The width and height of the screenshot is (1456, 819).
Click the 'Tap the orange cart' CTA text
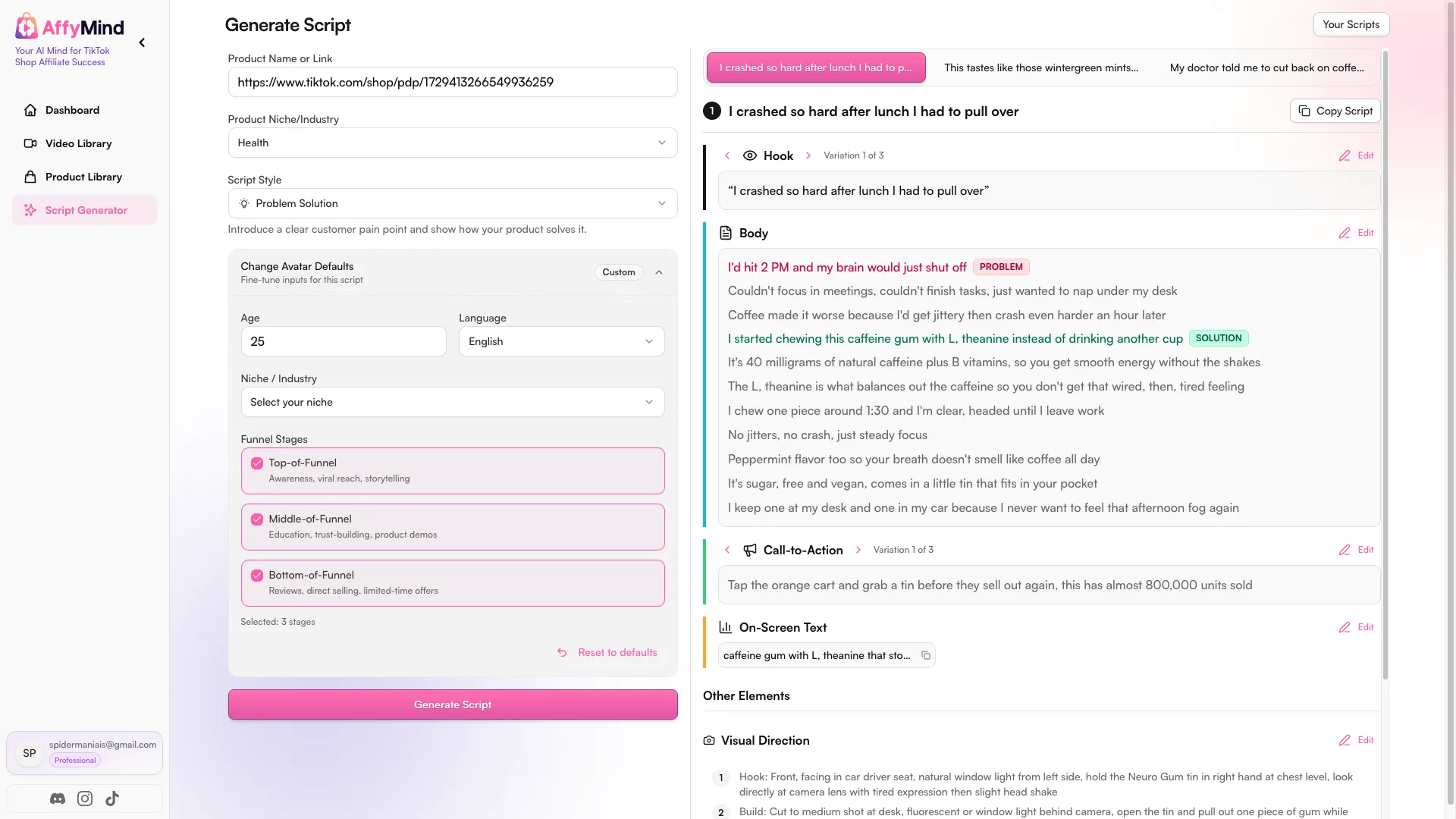[x=990, y=585]
